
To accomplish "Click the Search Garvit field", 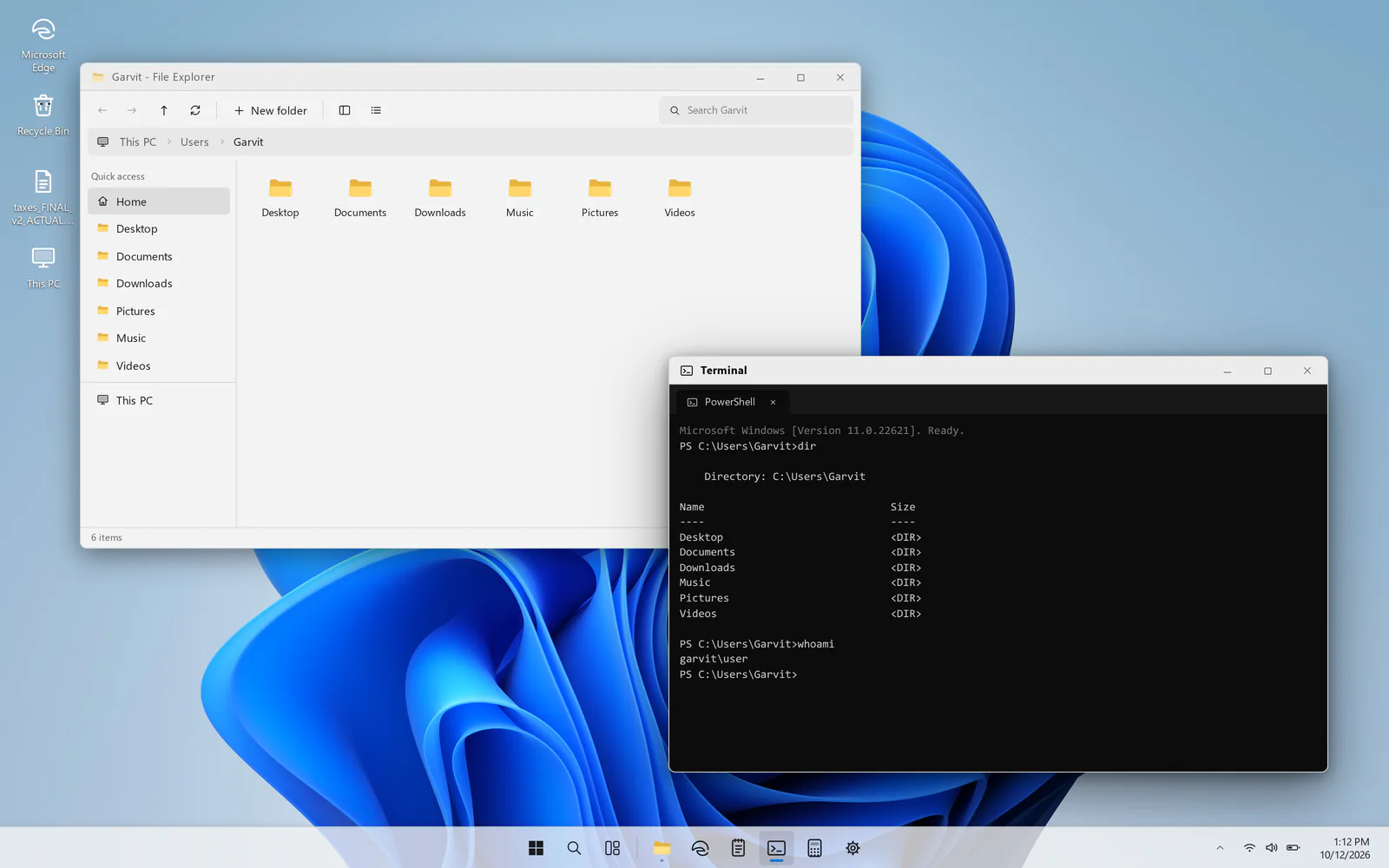I will coord(755,110).
